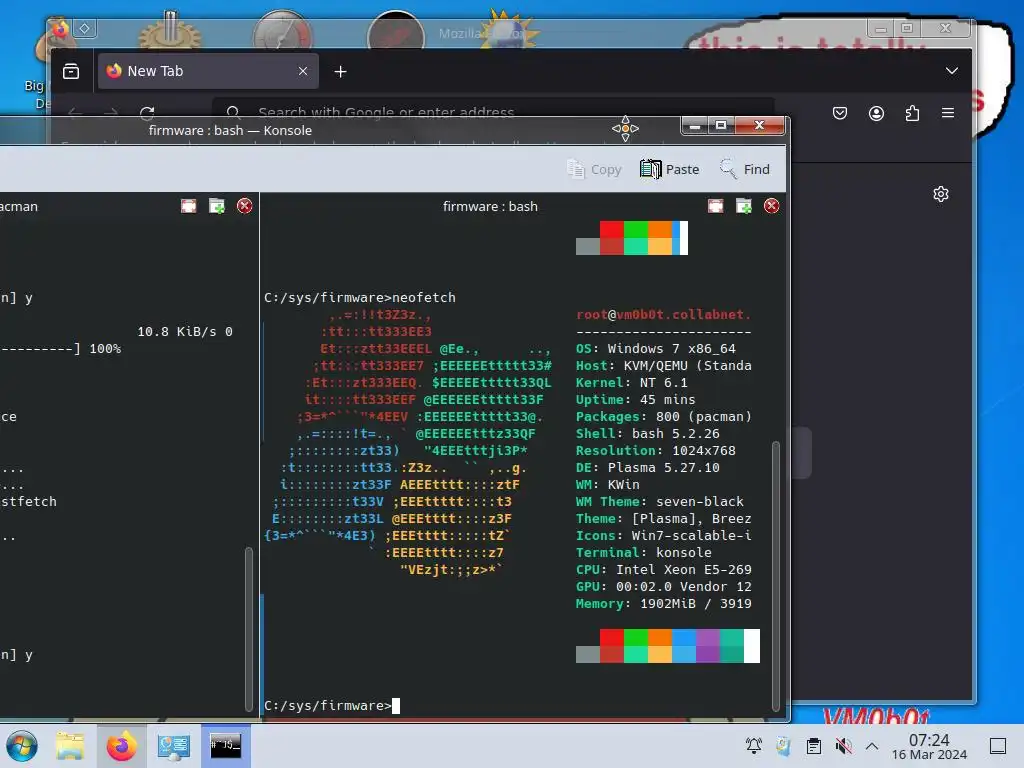This screenshot has height=768, width=1024.
Task: Click the C:/sys/firmware> prompt at bottom
Action: 328,705
